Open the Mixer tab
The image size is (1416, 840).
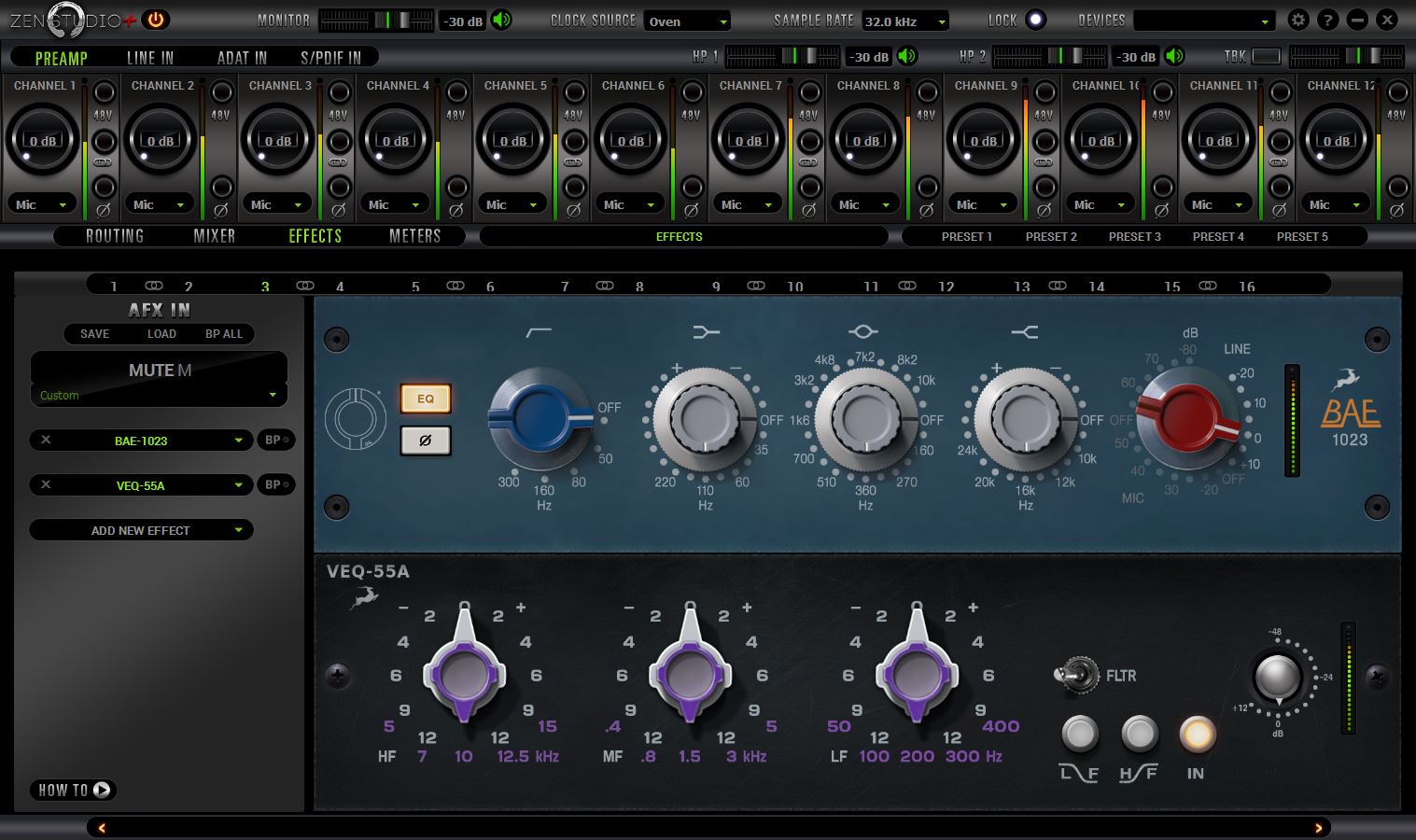point(215,236)
